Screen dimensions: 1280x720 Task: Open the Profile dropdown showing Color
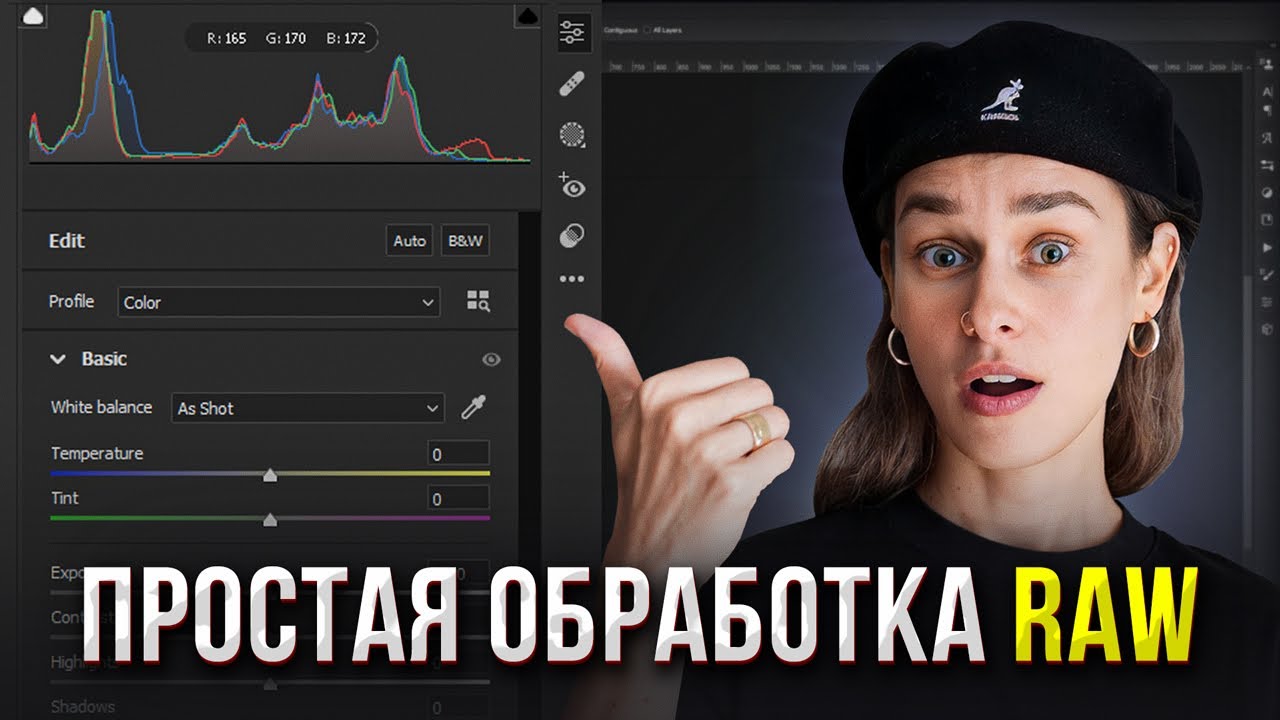279,302
